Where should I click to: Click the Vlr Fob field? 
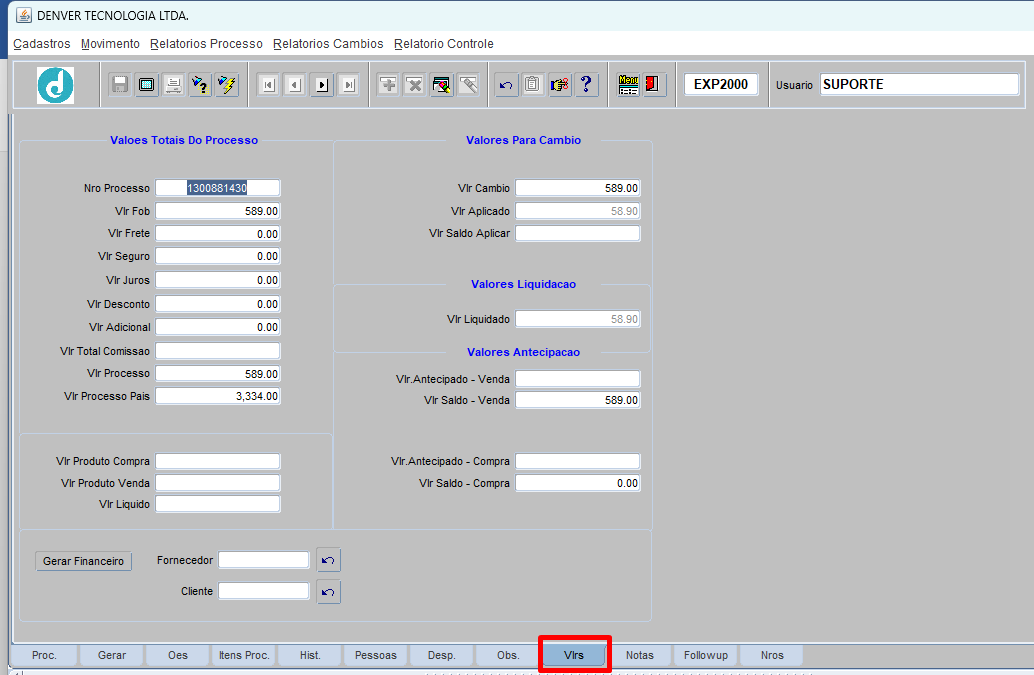tap(218, 211)
